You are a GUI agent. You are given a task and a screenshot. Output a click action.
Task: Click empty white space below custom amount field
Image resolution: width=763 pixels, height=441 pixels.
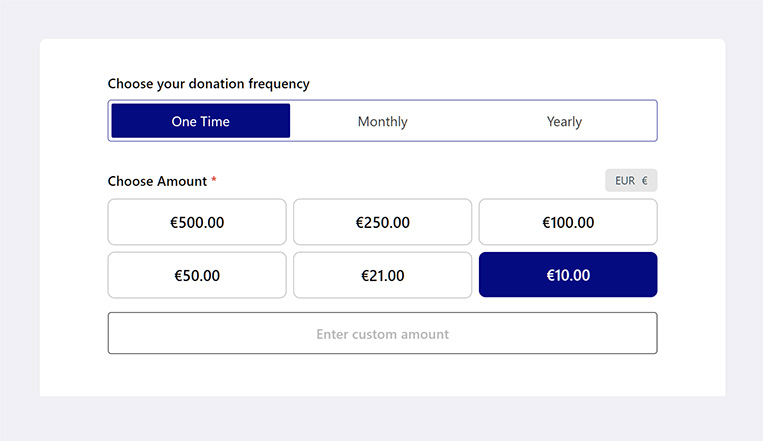pos(382,376)
